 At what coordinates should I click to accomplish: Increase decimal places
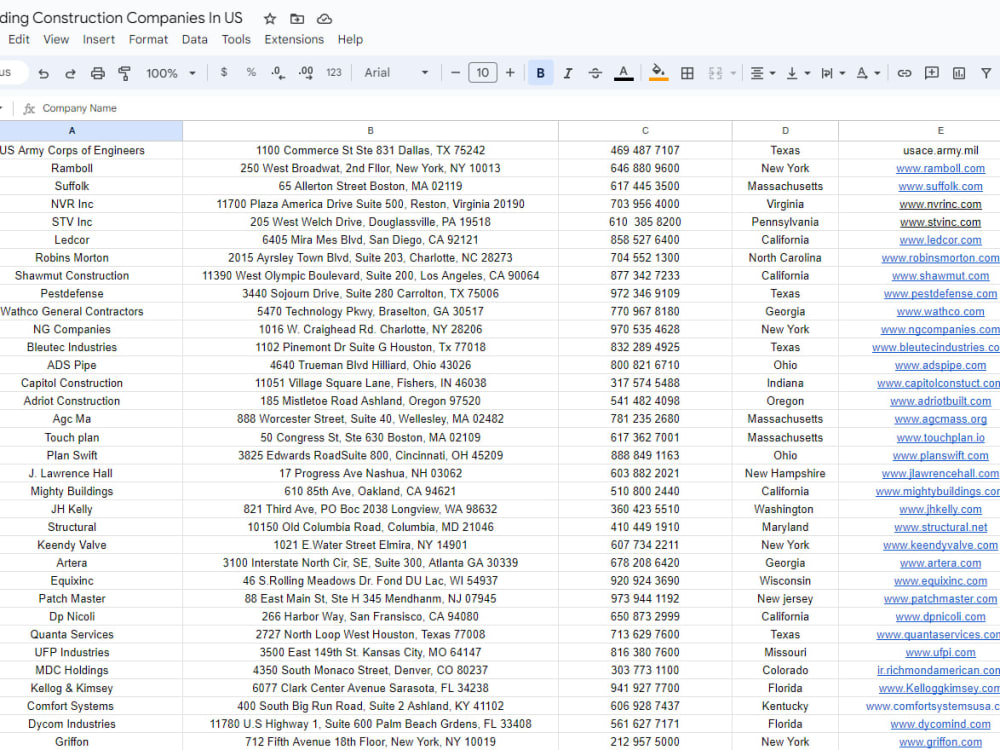pyautogui.click(x=305, y=73)
